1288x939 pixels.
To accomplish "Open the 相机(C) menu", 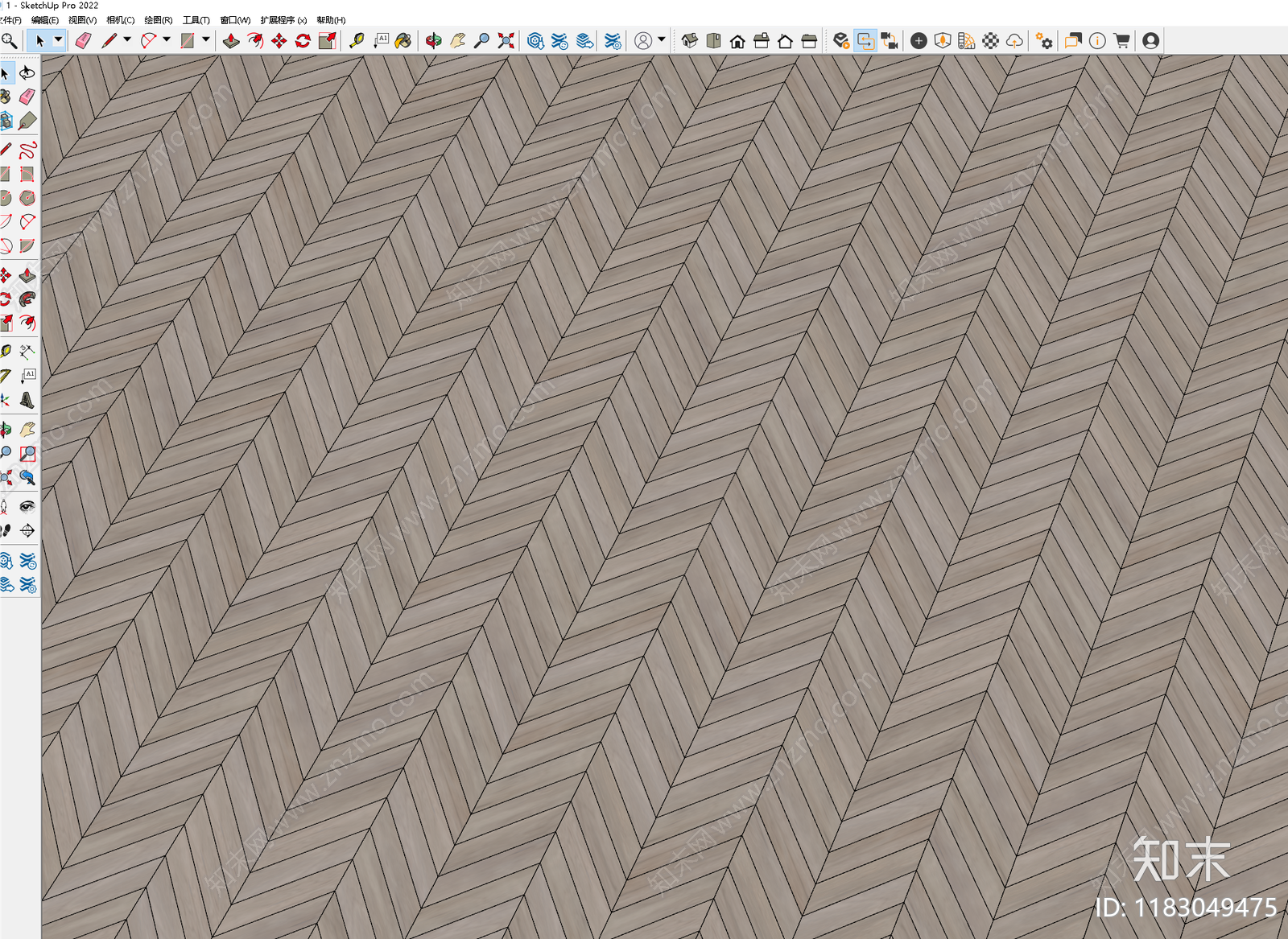I will 120,20.
